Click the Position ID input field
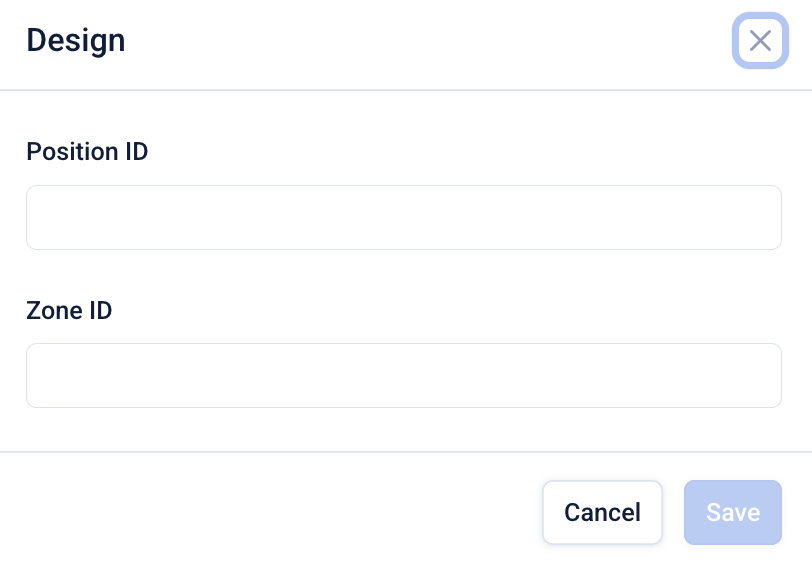 pyautogui.click(x=403, y=217)
